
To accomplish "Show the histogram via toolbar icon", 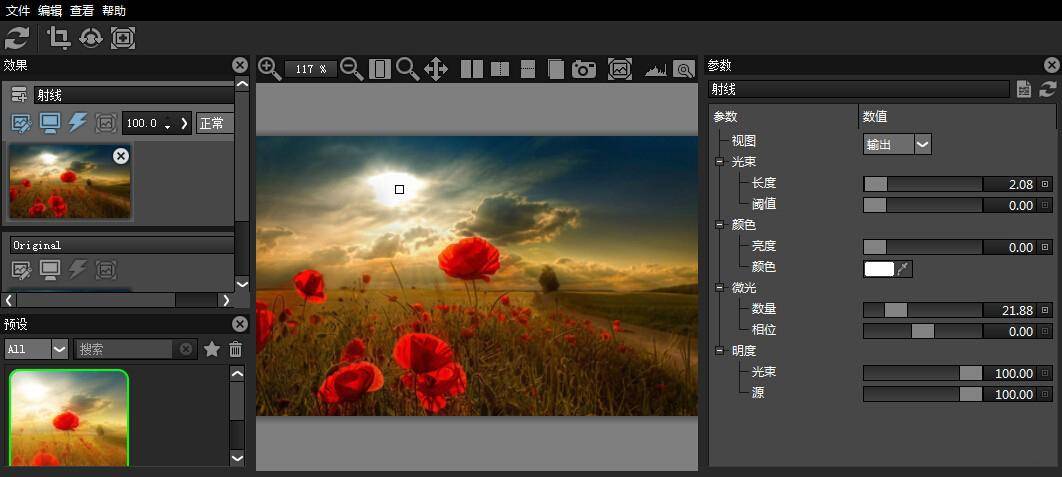I will (655, 69).
